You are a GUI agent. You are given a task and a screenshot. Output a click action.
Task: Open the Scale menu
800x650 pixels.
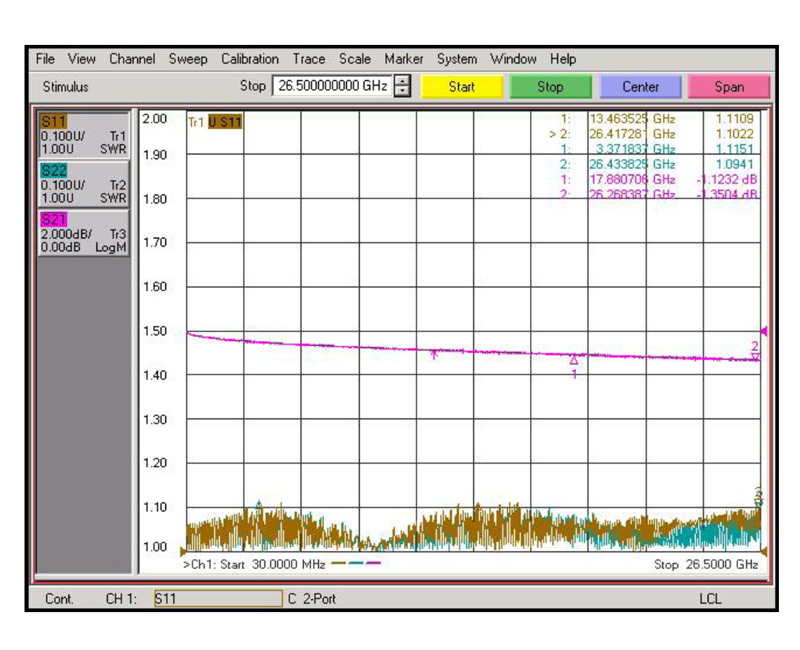[355, 59]
